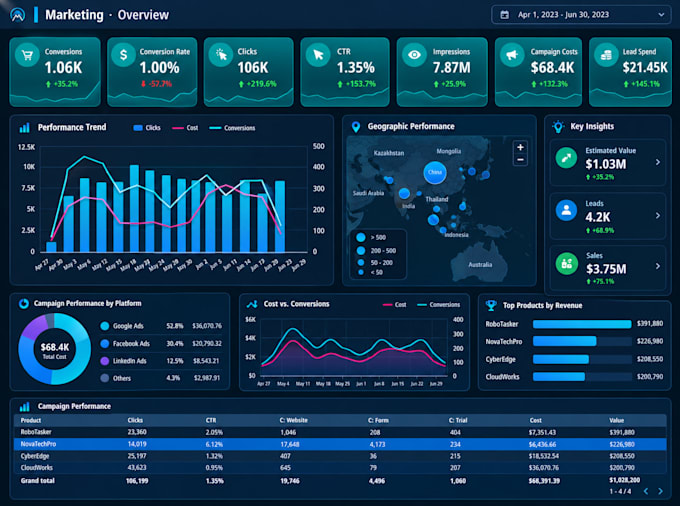Image resolution: width=680 pixels, height=506 pixels.
Task: Click the LinkedIn Ads color dot
Action: (105, 361)
